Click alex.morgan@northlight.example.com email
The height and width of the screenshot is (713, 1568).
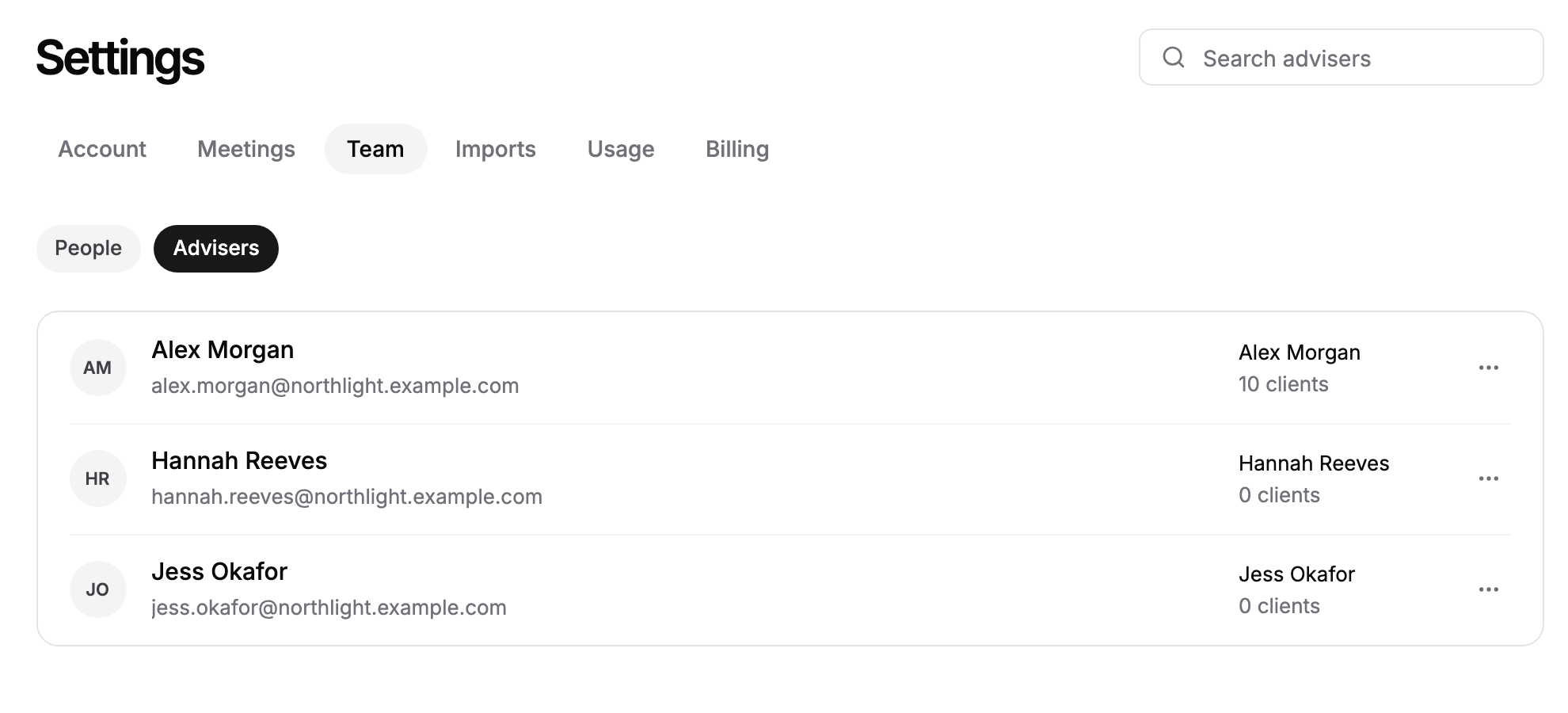coord(335,386)
